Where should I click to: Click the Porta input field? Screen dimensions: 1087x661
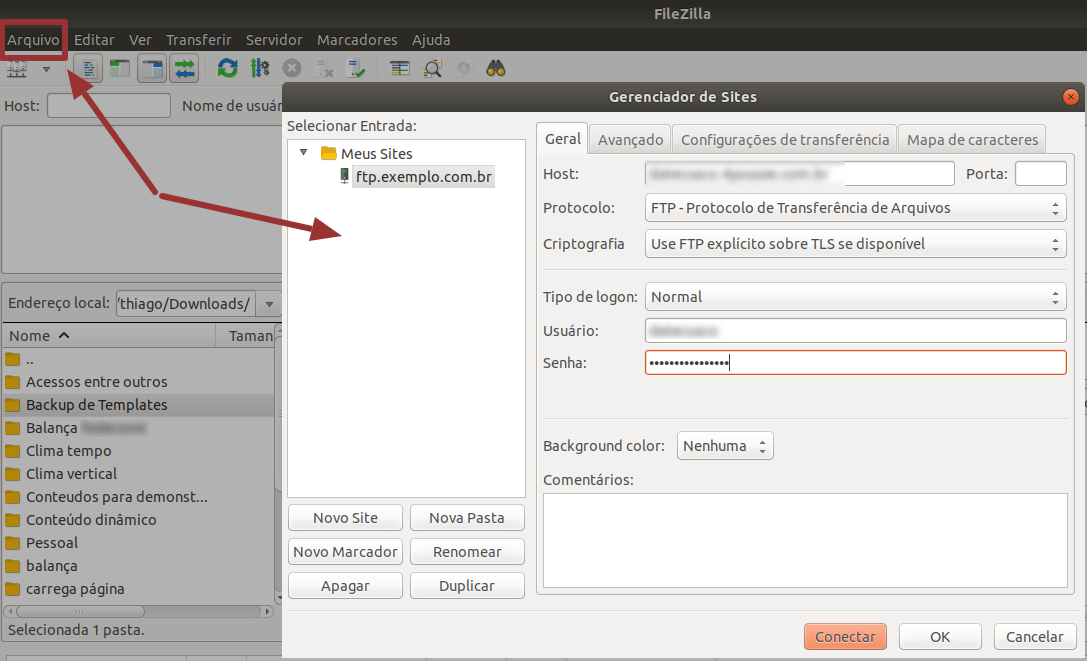(x=1041, y=173)
